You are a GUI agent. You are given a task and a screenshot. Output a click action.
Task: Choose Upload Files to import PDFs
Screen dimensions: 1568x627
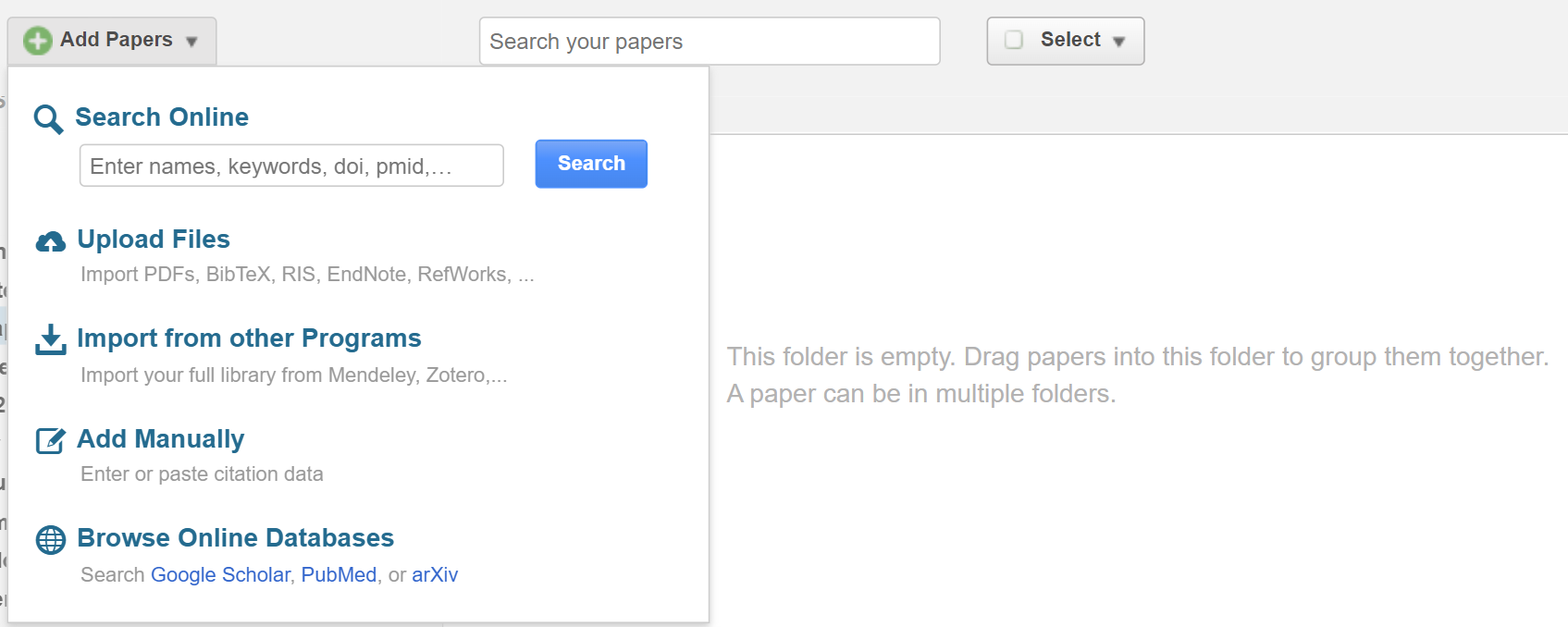pyautogui.click(x=154, y=240)
